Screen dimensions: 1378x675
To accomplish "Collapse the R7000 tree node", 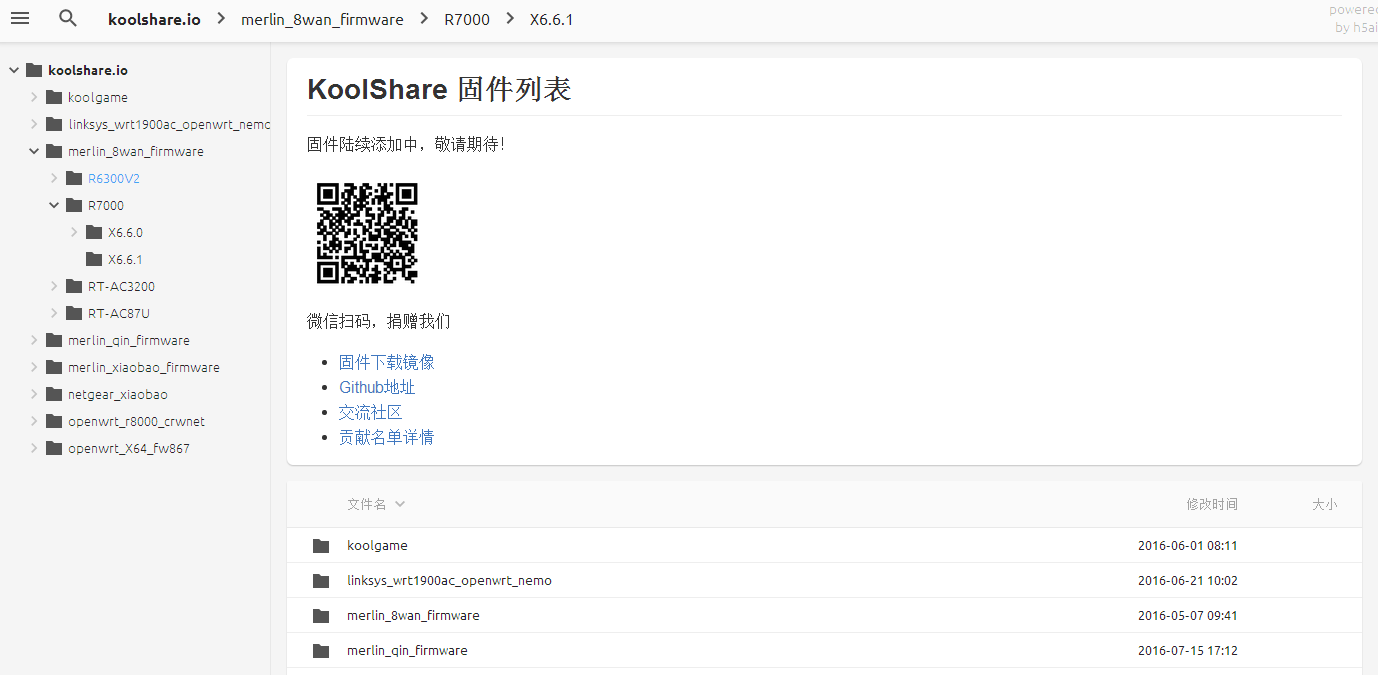I will 54,205.
